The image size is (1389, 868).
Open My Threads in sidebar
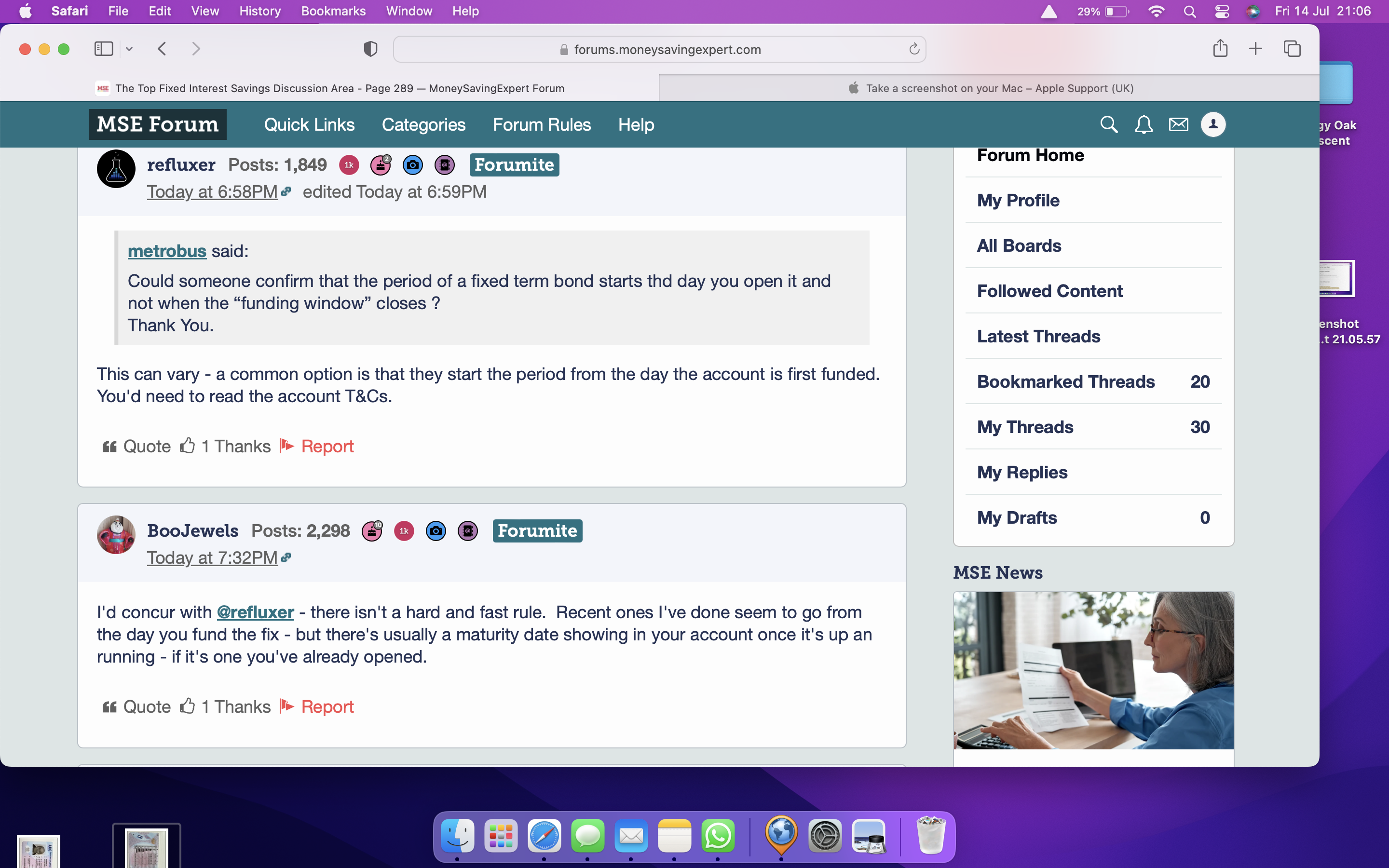point(1093,427)
